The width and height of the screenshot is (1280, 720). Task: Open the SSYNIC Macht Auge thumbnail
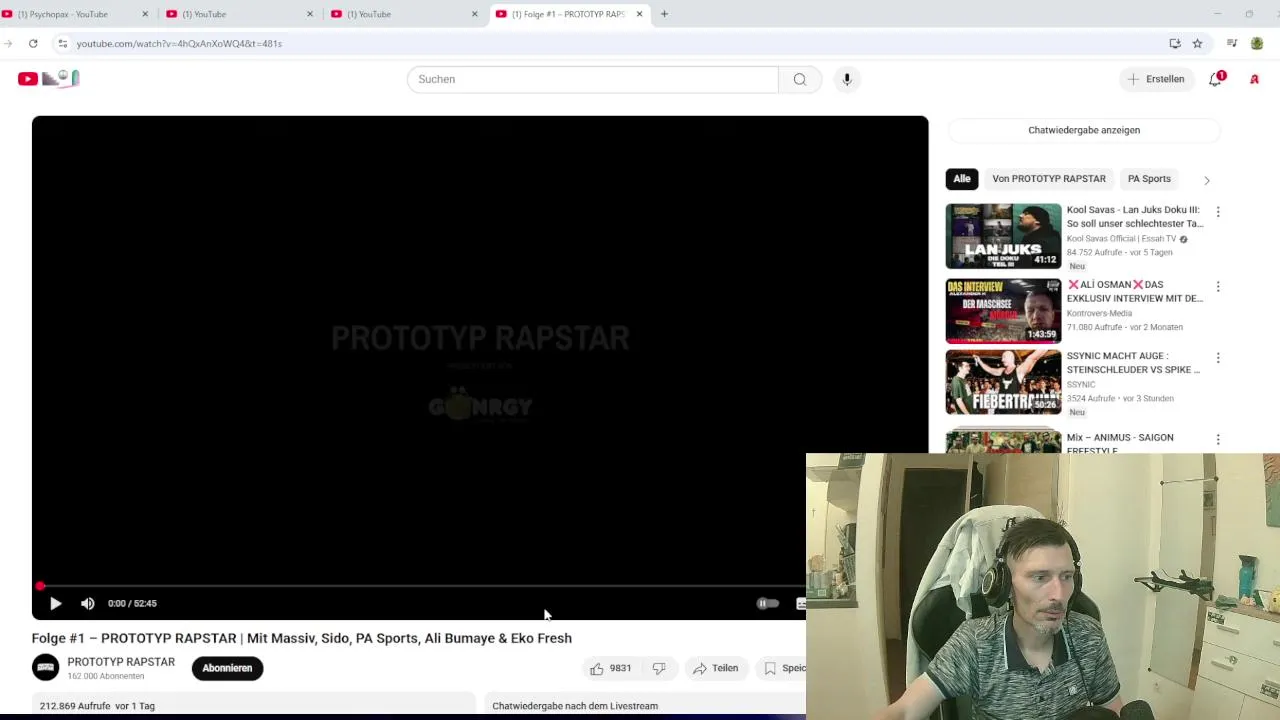pos(1004,382)
